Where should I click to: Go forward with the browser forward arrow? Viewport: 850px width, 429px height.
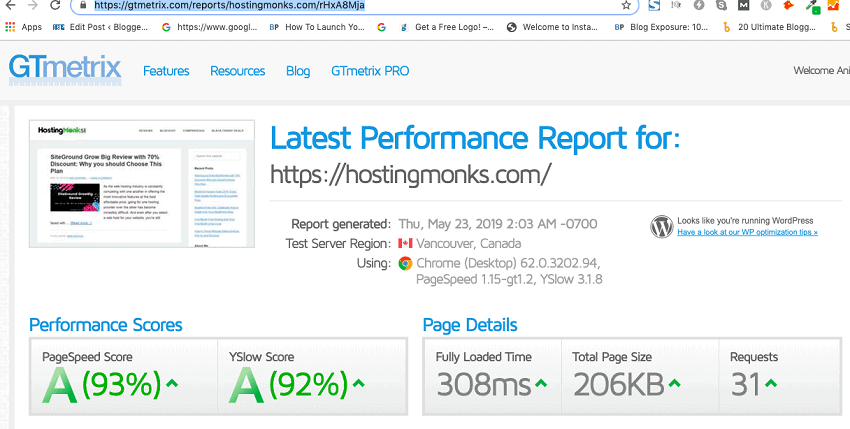click(33, 5)
